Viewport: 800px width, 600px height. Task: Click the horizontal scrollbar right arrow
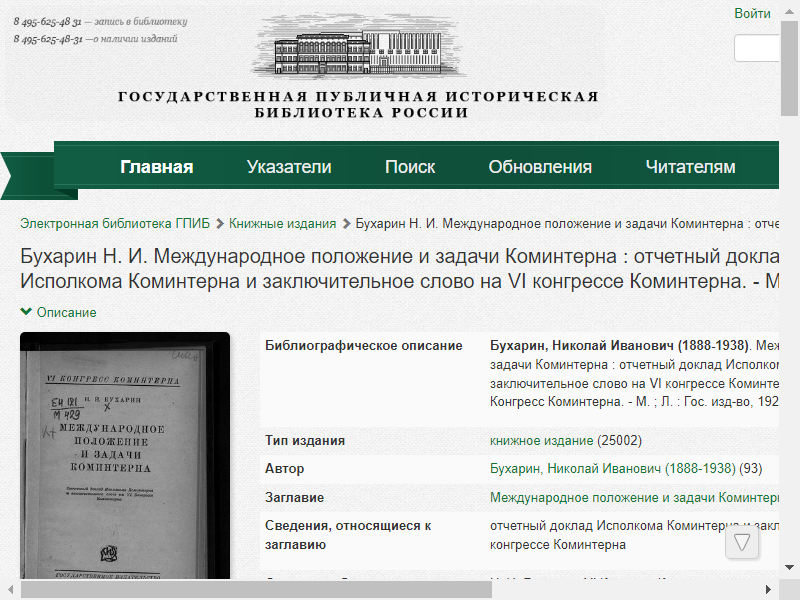pos(768,589)
